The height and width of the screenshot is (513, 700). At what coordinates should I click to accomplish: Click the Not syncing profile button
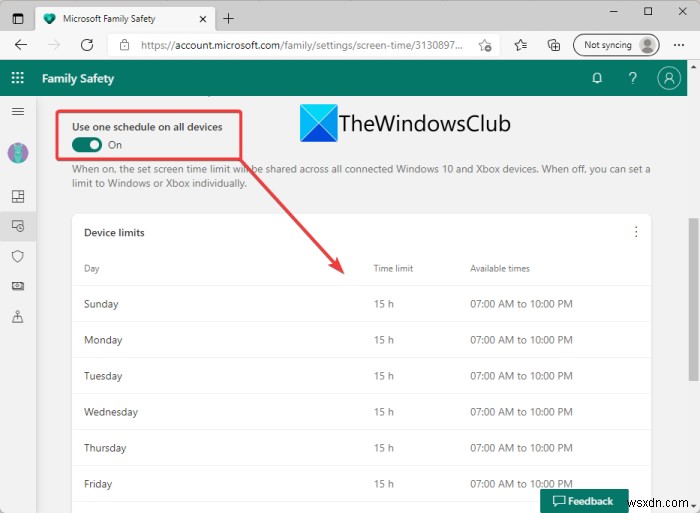pos(616,45)
